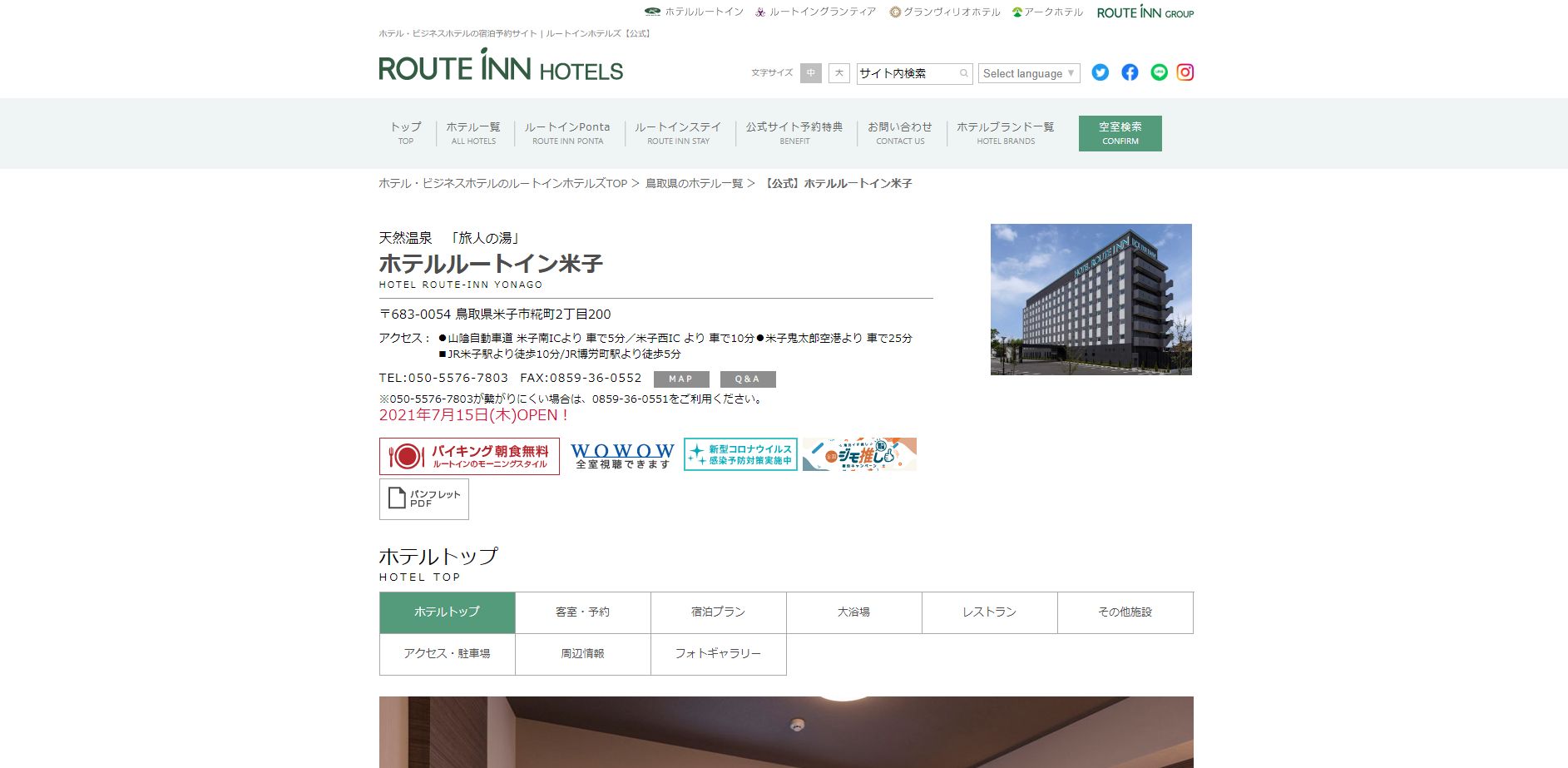The height and width of the screenshot is (768, 1568).
Task: Open お問い合わせ CONTACT US menu
Action: pyautogui.click(x=900, y=133)
